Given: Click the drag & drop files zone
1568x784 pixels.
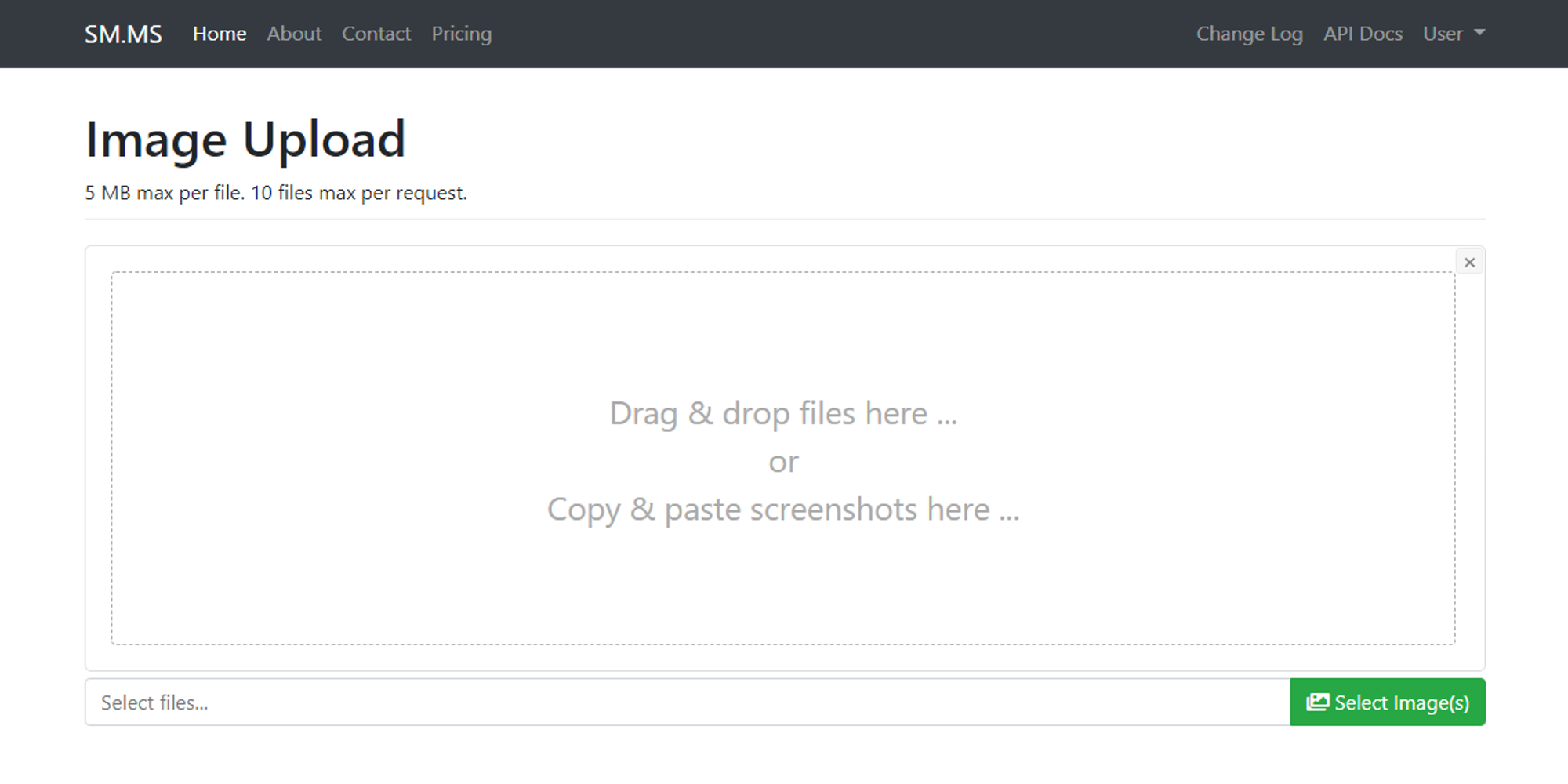Looking at the screenshot, I should (x=783, y=459).
